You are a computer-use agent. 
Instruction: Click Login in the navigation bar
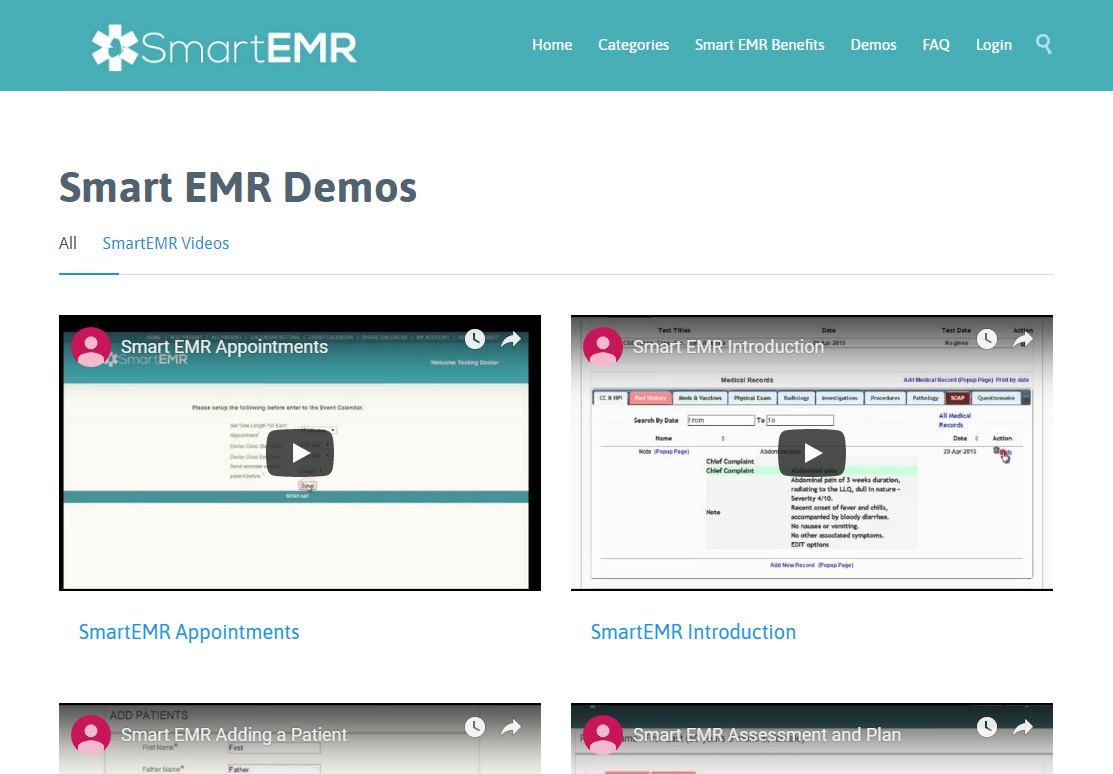click(994, 45)
